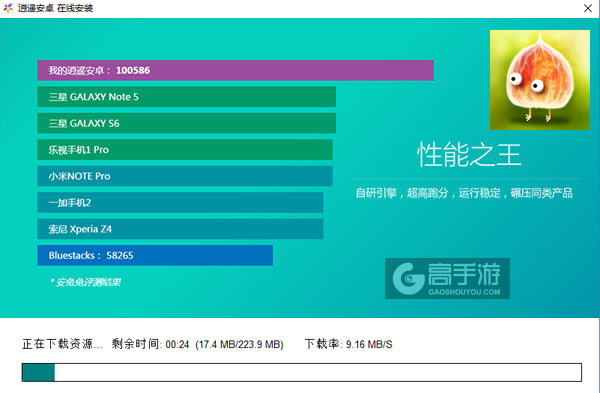This screenshot has height=393, width=600.
Task: Click the 安兔兔评测结果 footnote text
Action: point(85,282)
